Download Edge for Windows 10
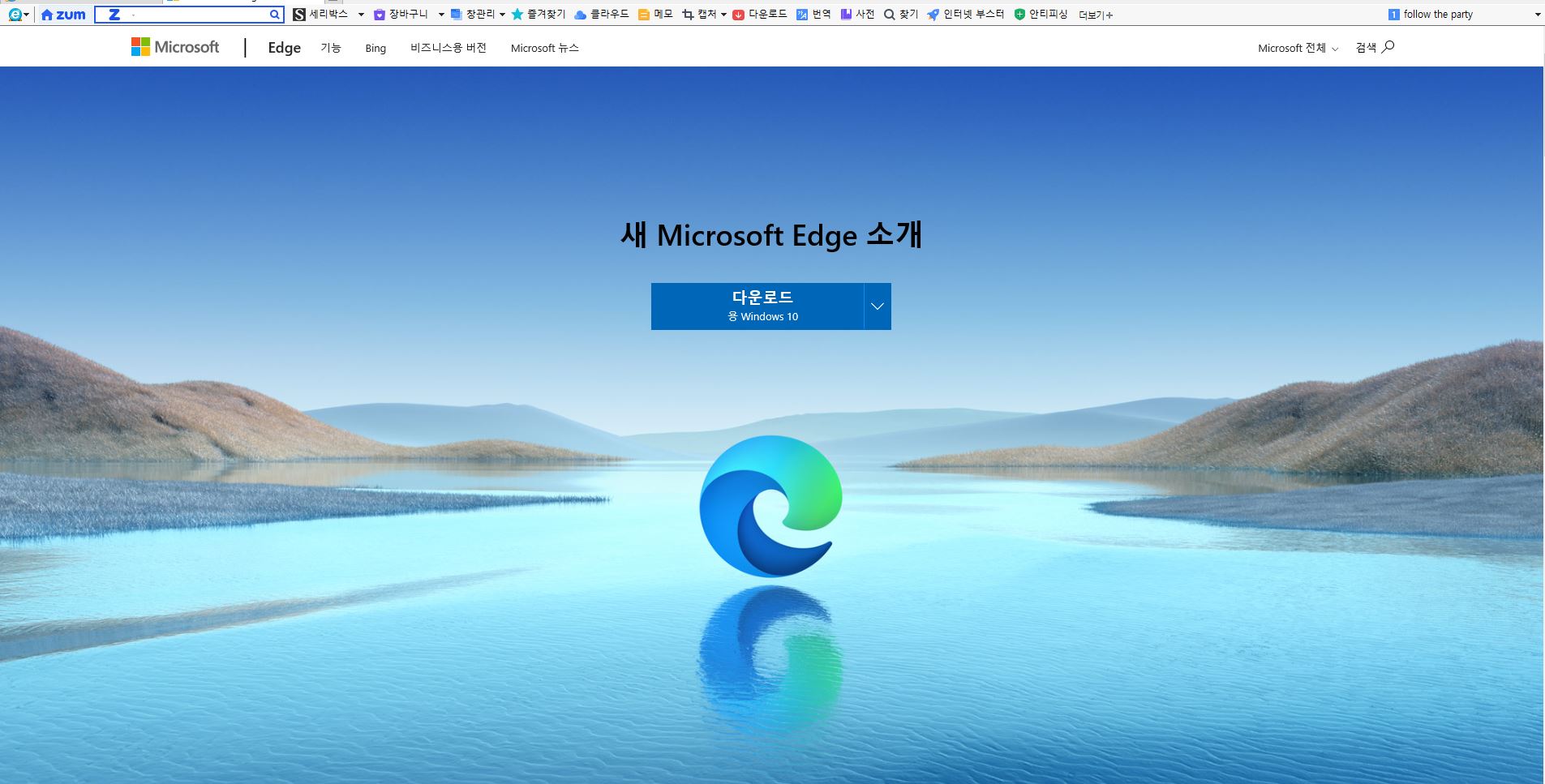 pyautogui.click(x=757, y=306)
